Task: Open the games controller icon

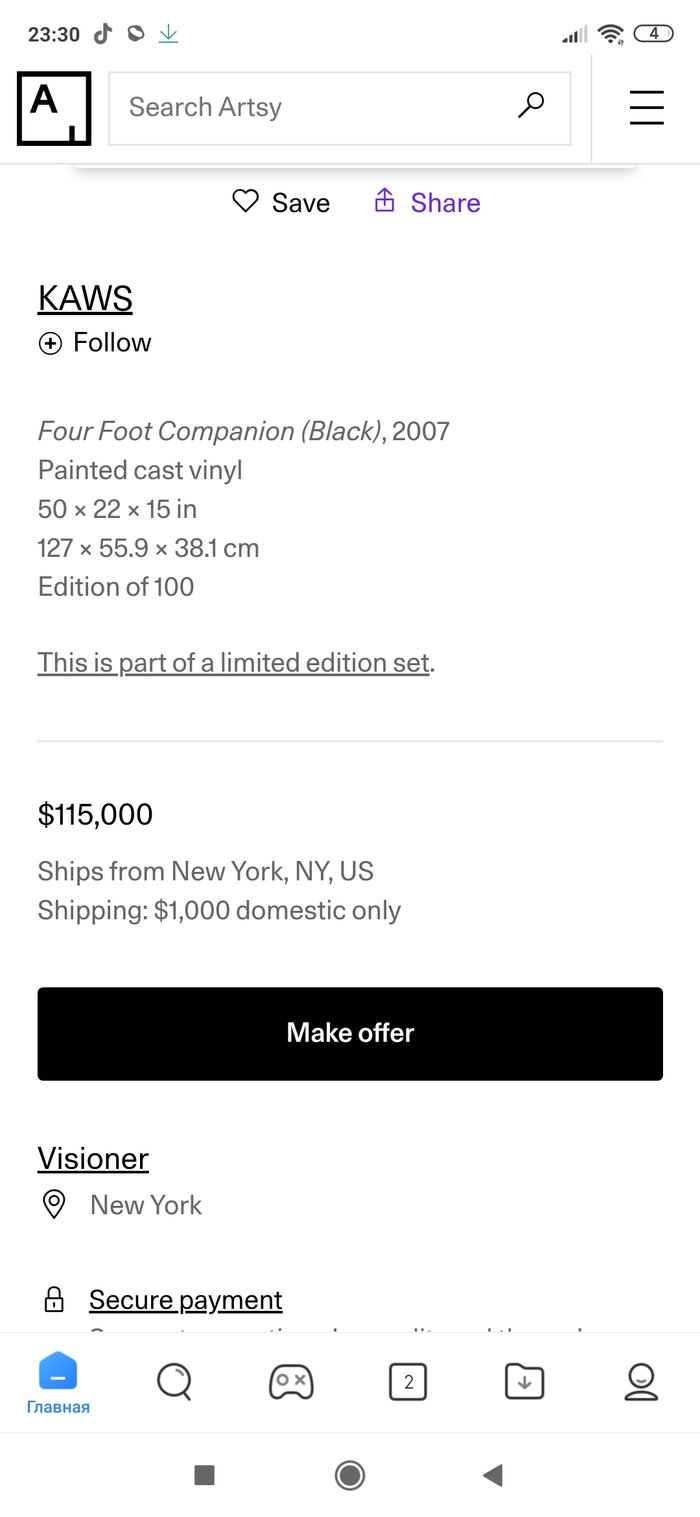Action: coord(291,1382)
